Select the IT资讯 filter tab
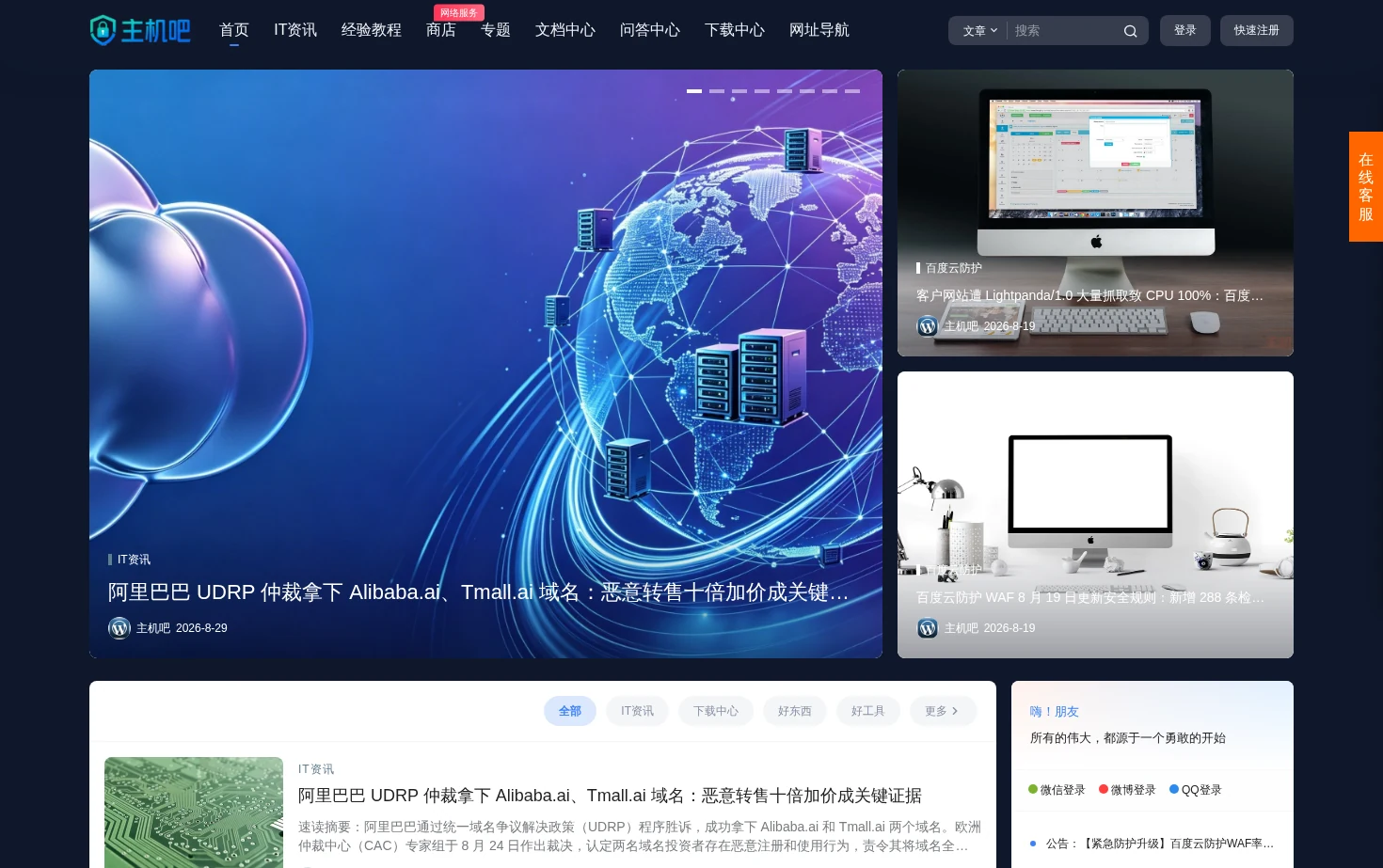The height and width of the screenshot is (868, 1383). pos(637,711)
